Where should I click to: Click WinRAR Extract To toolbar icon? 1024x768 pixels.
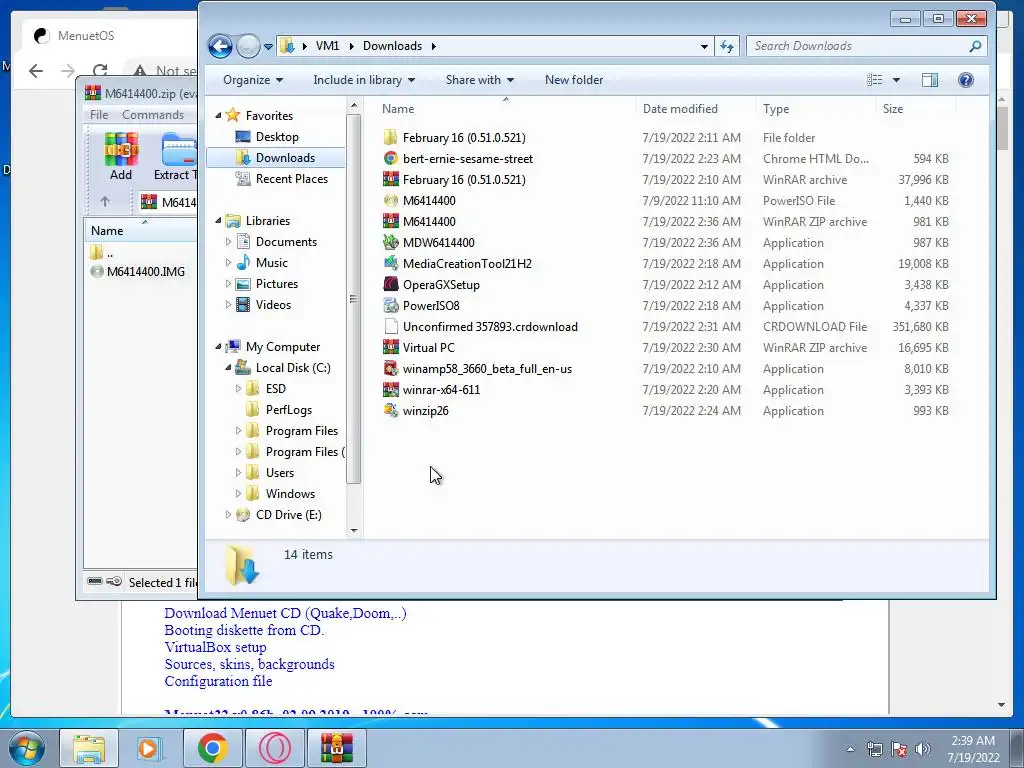(x=175, y=157)
